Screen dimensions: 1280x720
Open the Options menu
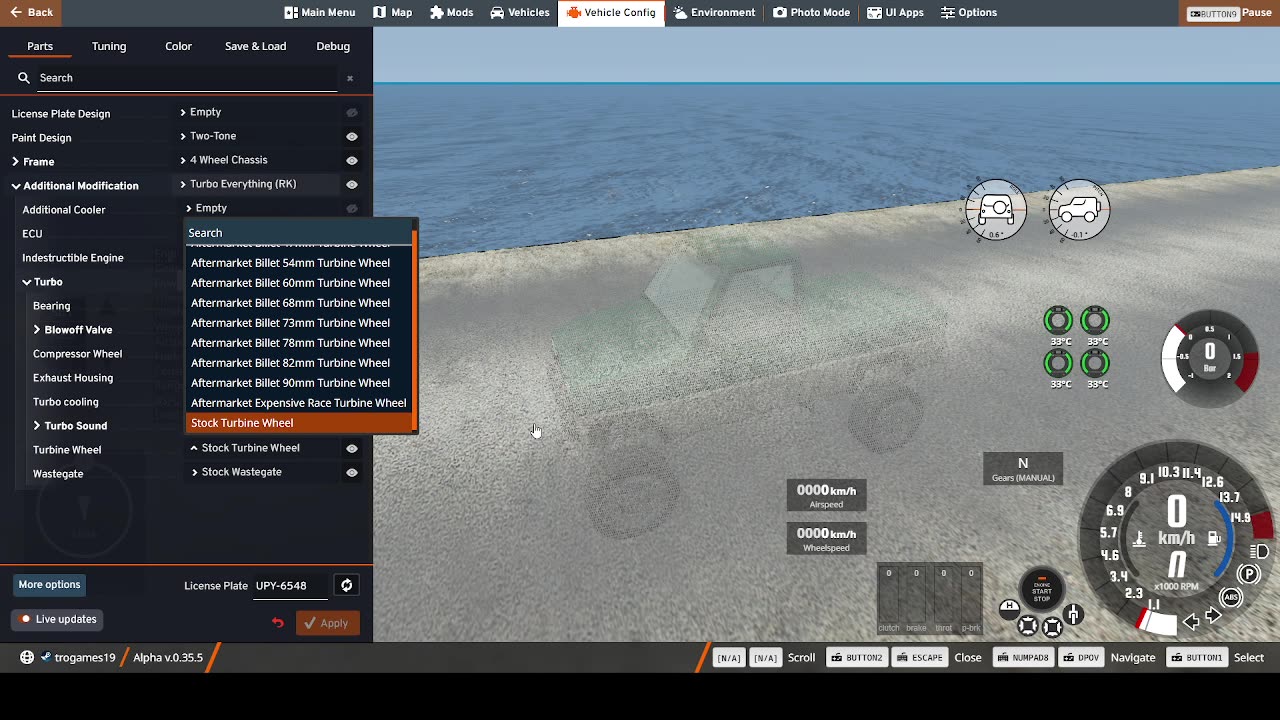click(x=968, y=12)
